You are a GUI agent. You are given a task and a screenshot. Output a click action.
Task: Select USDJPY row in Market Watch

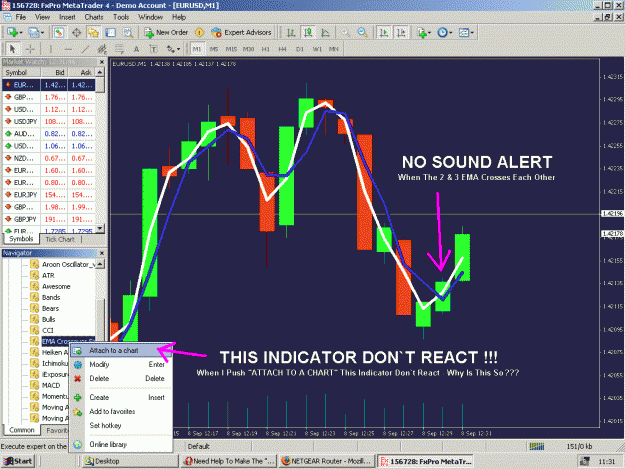tap(49, 122)
